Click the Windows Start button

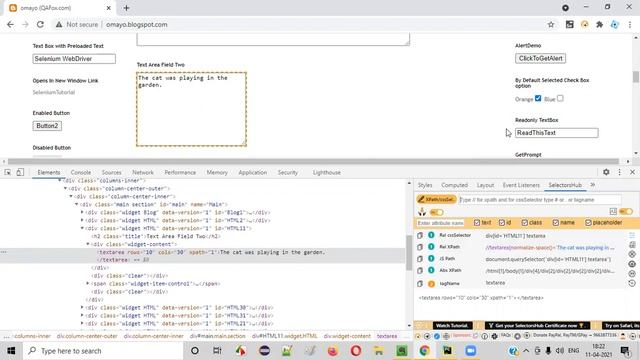pyautogui.click(x=11, y=351)
